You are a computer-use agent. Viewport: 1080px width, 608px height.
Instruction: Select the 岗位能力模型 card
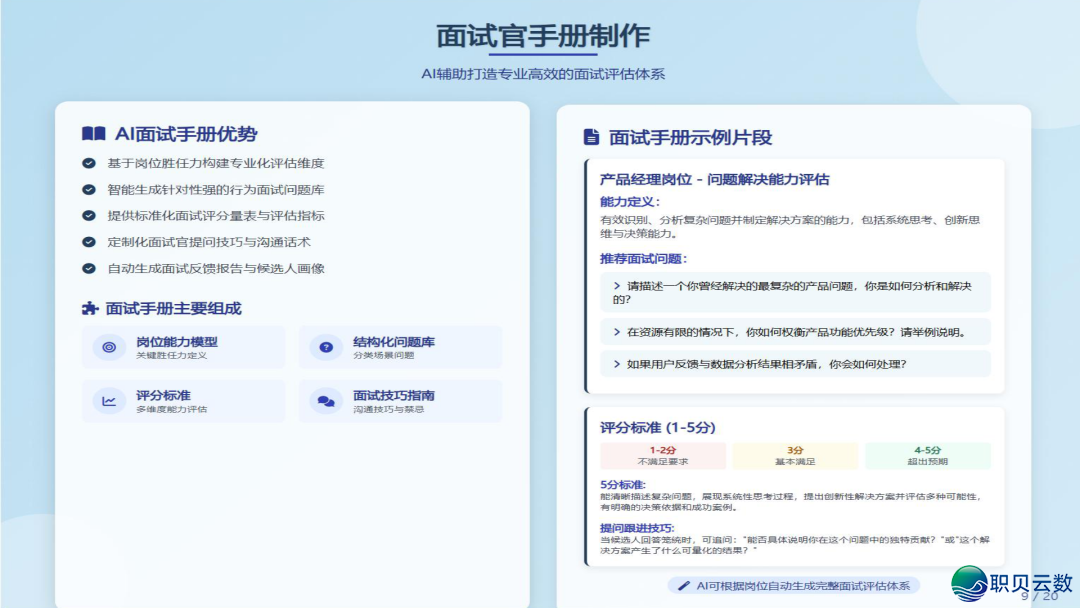point(183,347)
